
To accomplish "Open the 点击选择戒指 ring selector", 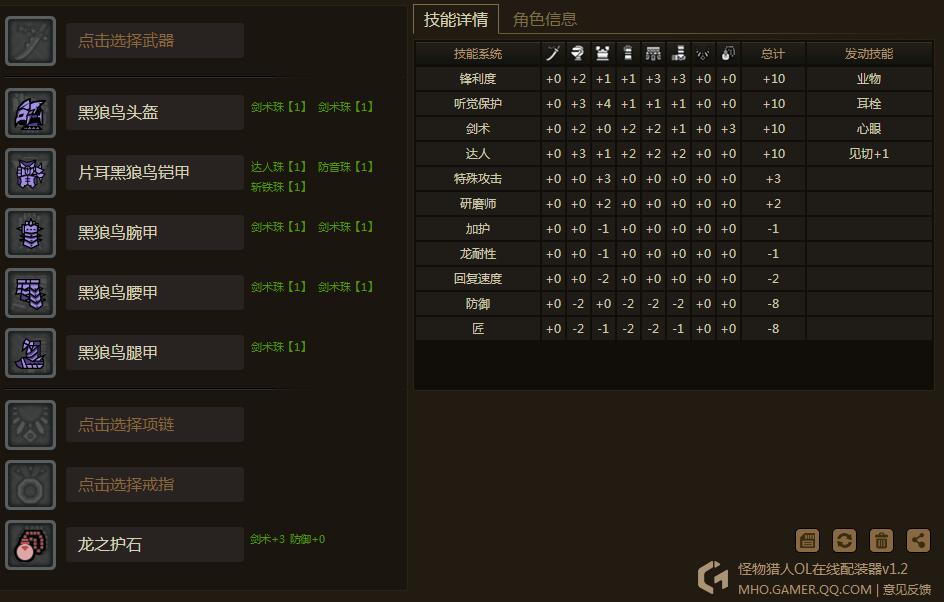I will [154, 485].
